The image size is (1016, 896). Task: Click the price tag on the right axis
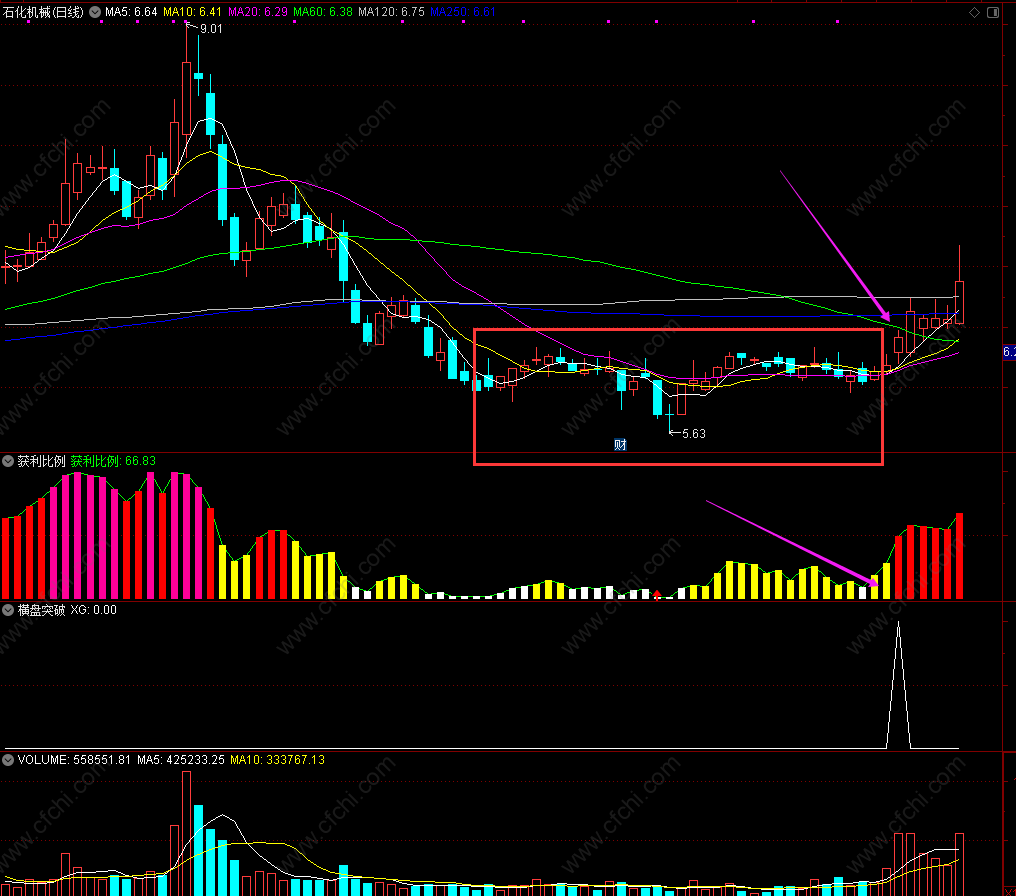pyautogui.click(x=1009, y=352)
